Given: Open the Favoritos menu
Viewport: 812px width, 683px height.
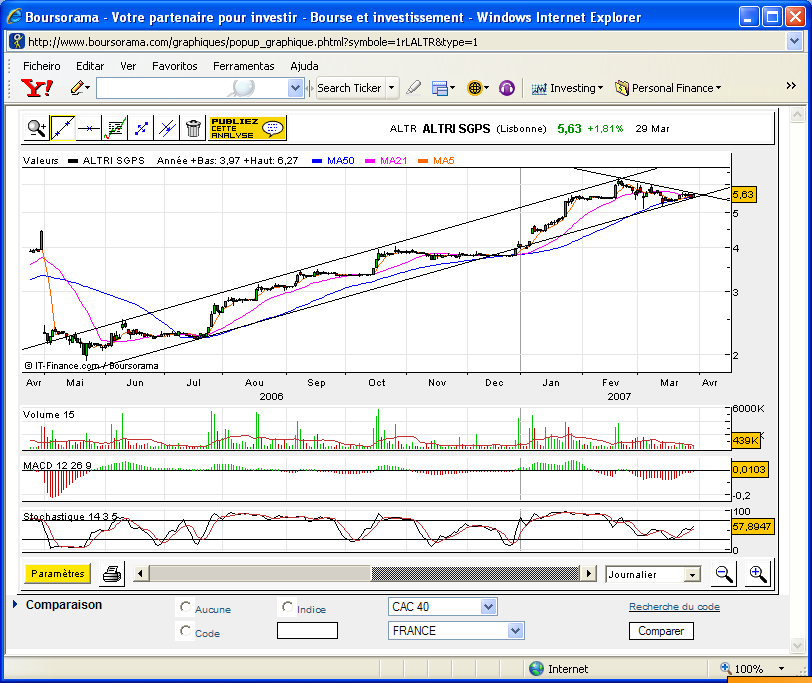Looking at the screenshot, I should pos(175,66).
